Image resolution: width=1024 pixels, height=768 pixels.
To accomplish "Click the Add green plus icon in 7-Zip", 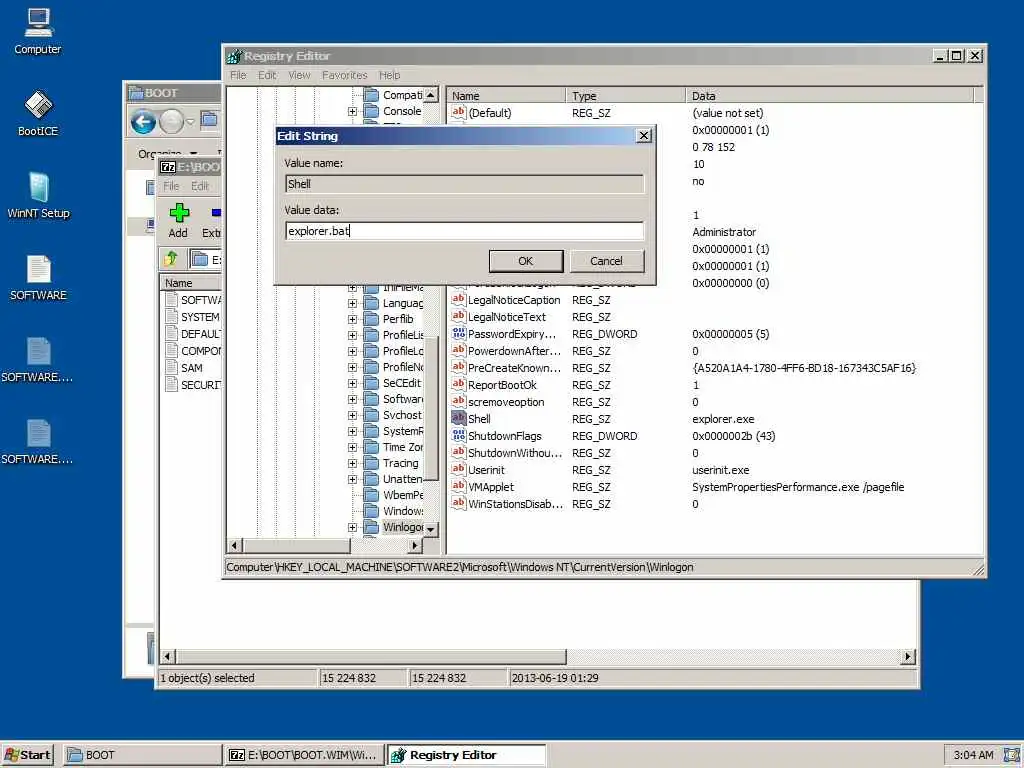I will click(179, 213).
